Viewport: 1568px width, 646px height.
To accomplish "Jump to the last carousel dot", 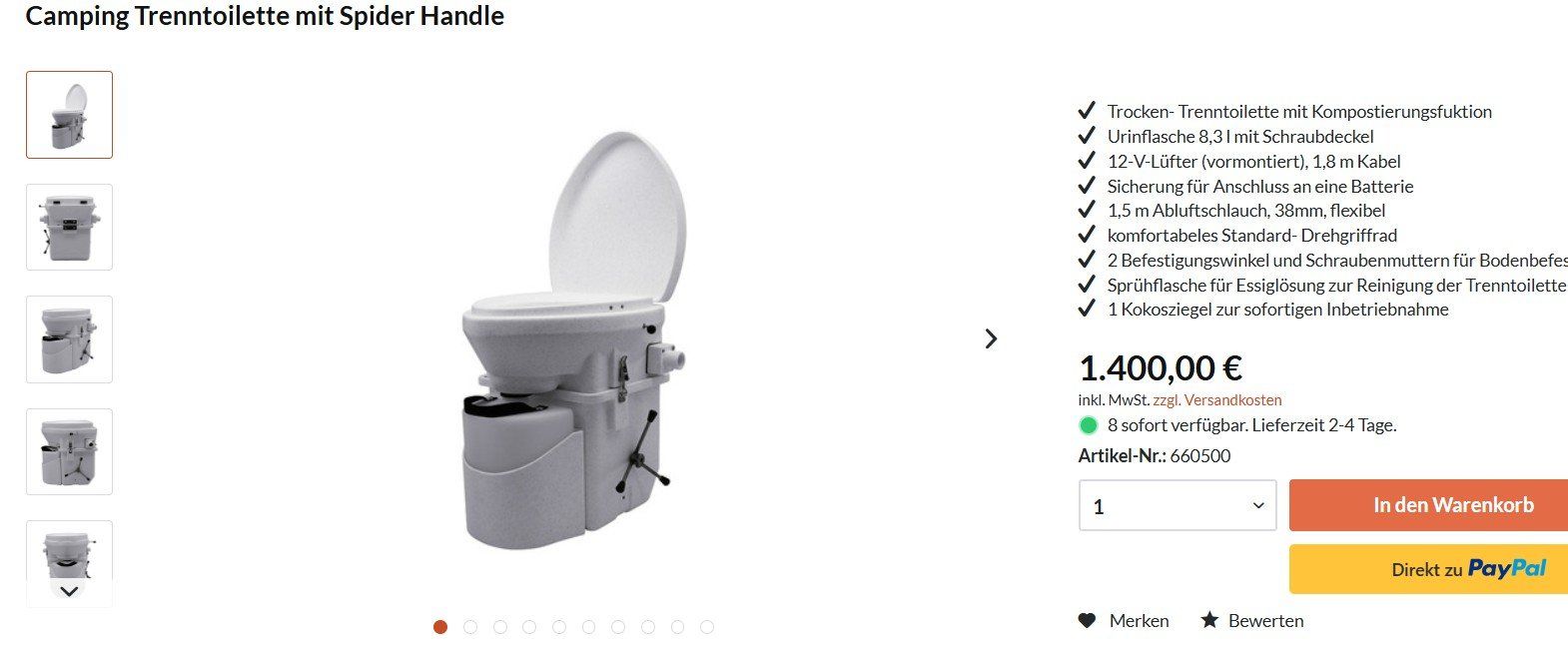I will coord(707,627).
